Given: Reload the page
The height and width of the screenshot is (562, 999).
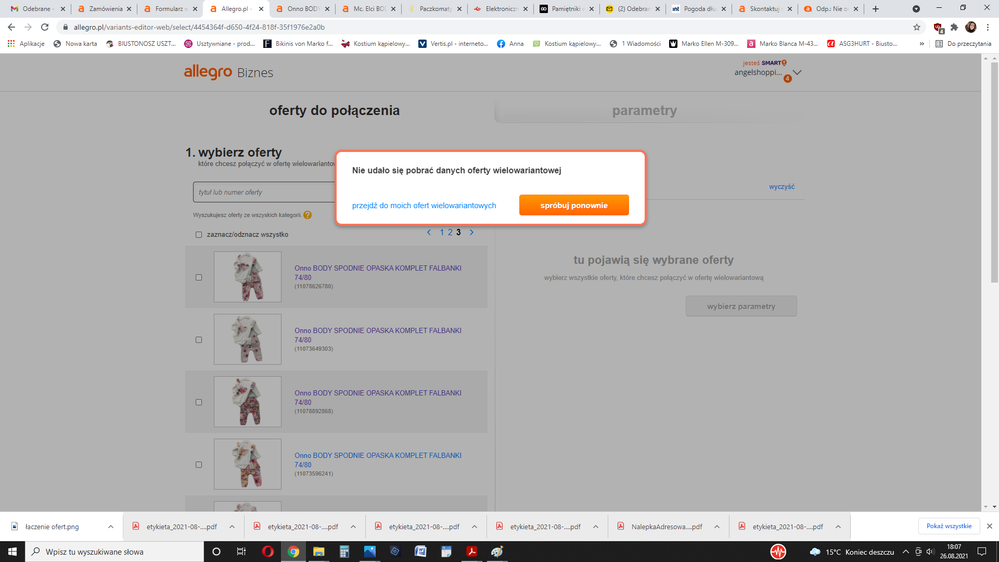Looking at the screenshot, I should coord(45,27).
